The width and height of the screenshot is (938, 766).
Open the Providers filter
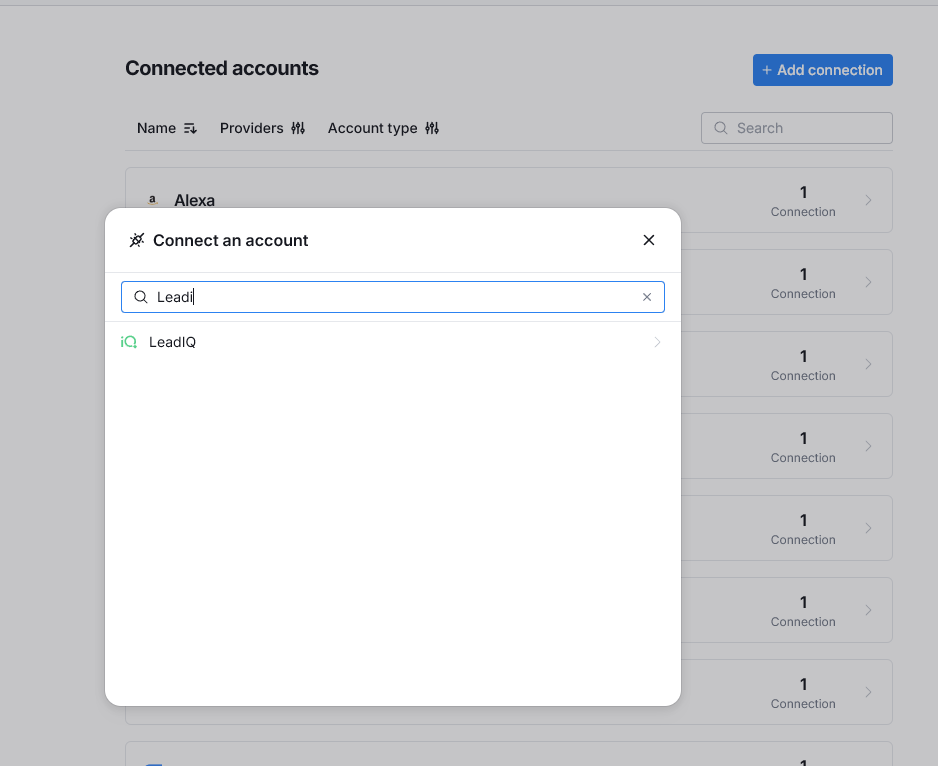tap(262, 128)
